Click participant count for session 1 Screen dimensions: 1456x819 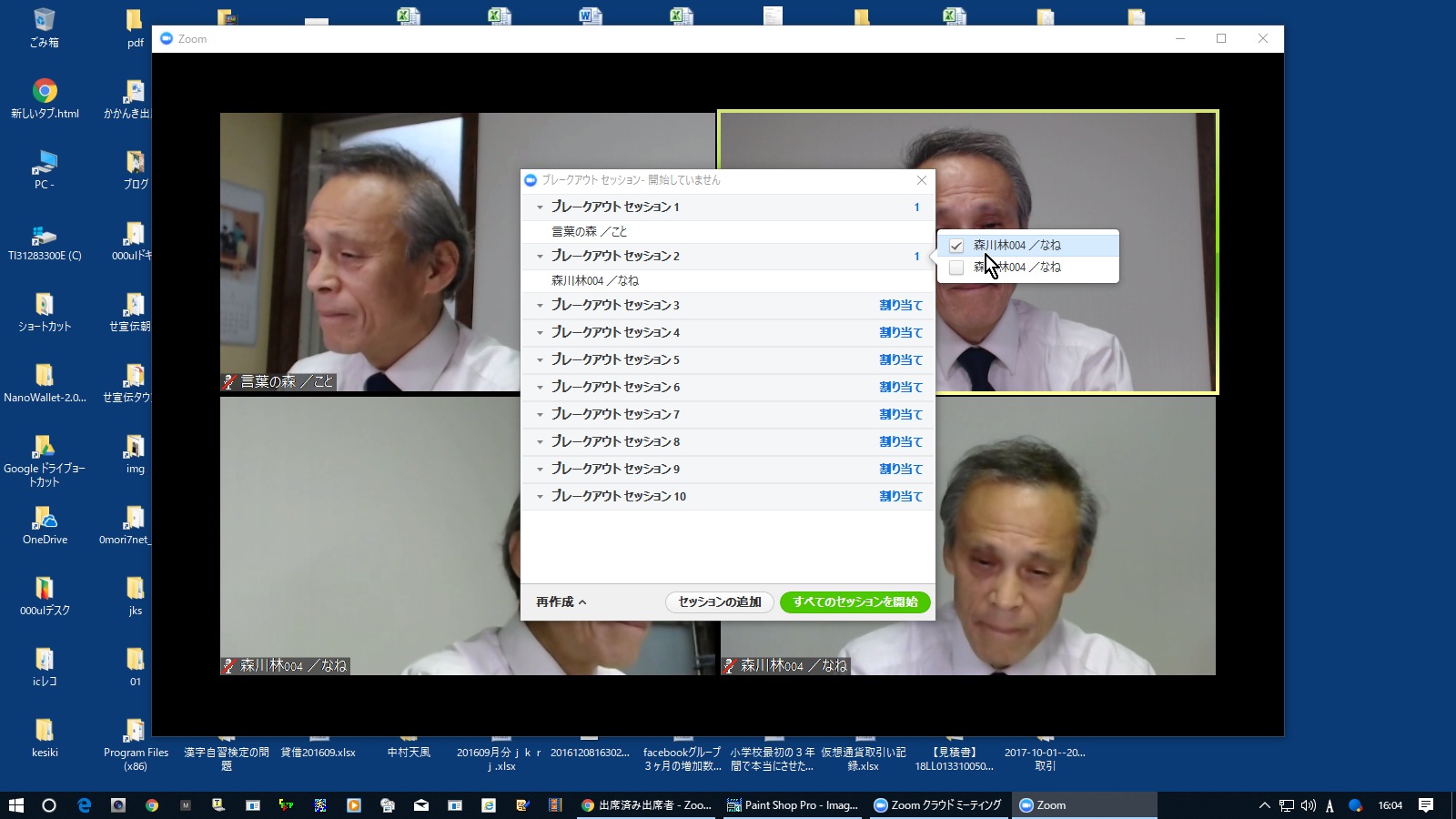click(x=916, y=207)
